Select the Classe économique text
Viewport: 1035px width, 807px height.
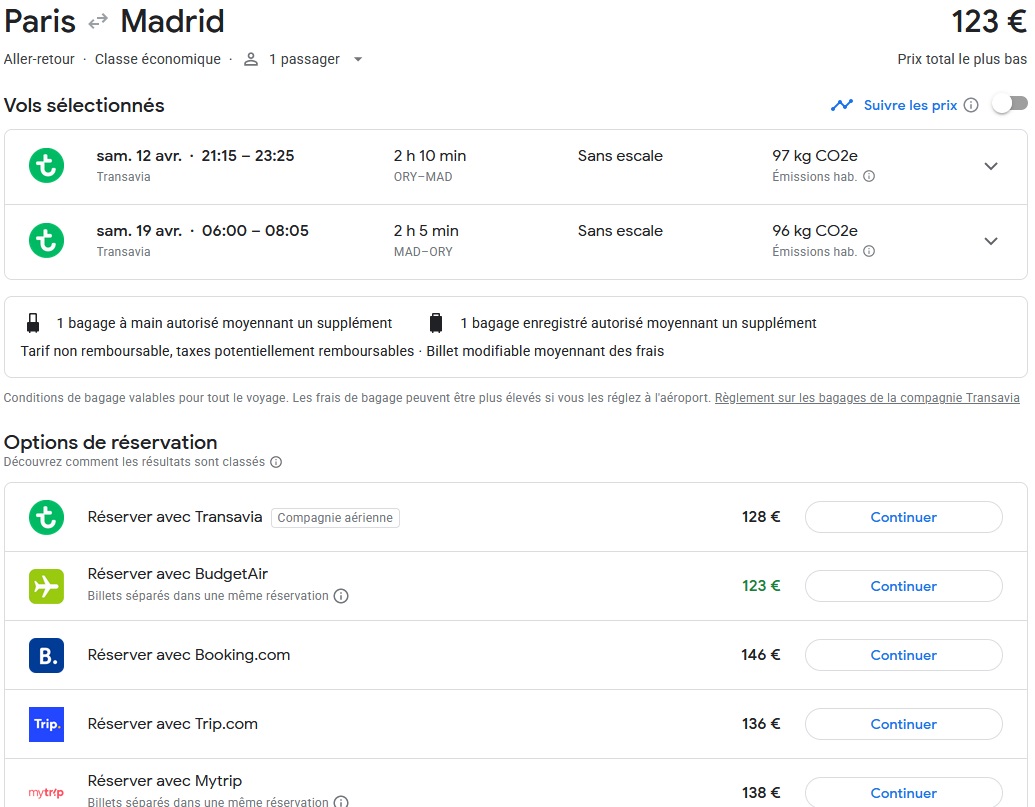click(158, 59)
